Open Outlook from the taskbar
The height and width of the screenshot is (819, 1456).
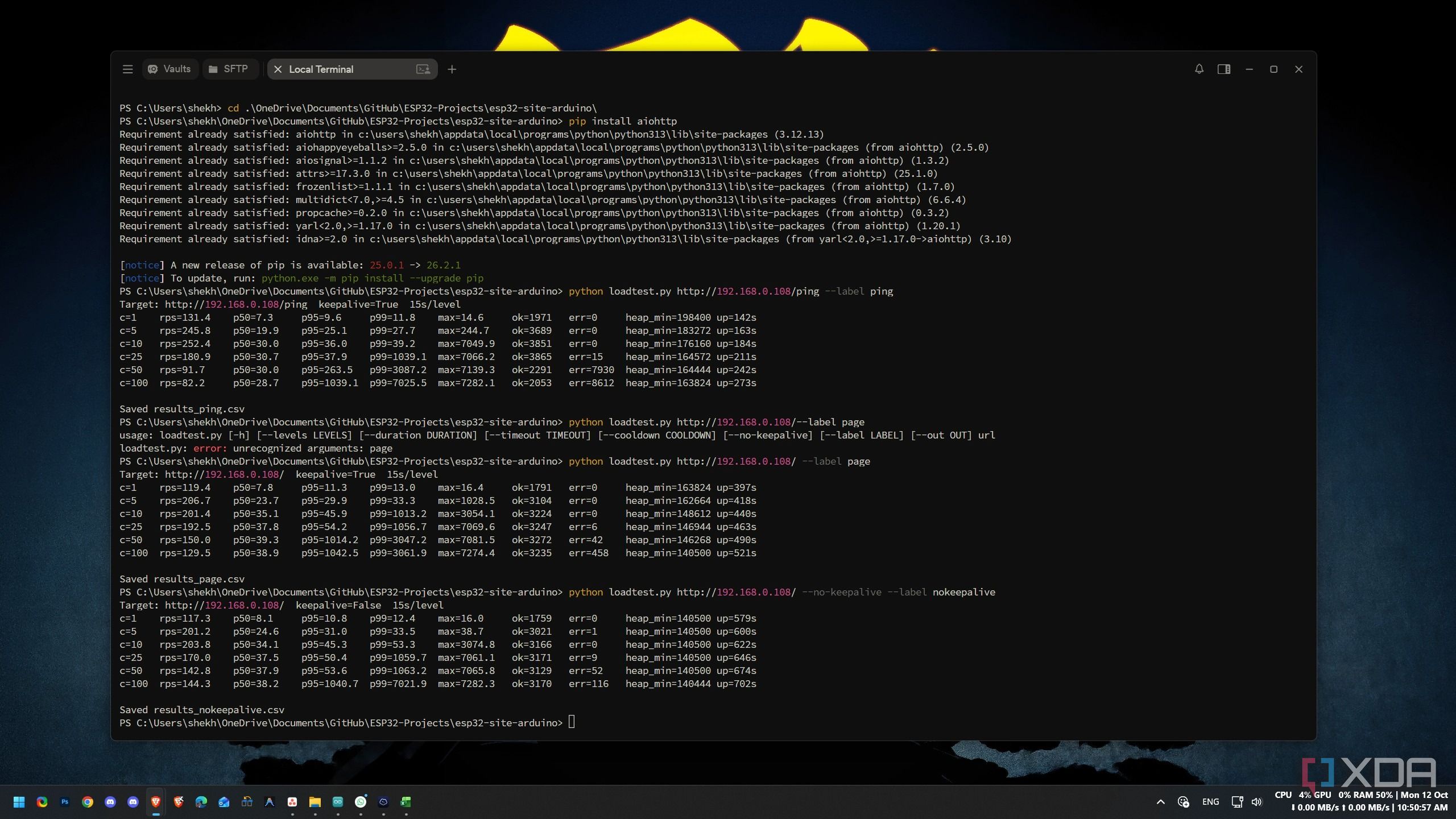(x=224, y=802)
